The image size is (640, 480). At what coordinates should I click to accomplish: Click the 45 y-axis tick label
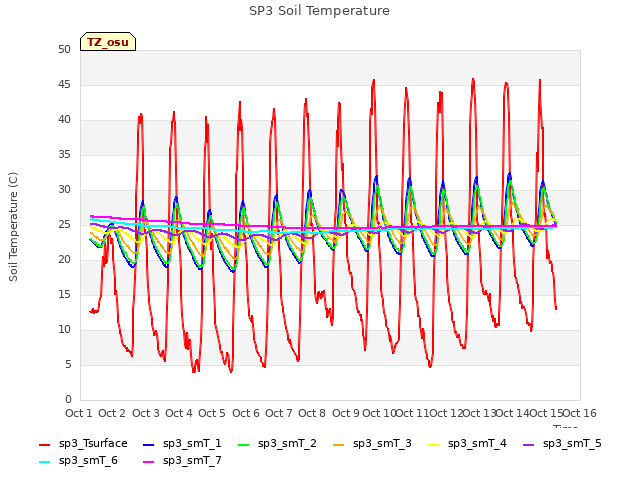tap(64, 84)
